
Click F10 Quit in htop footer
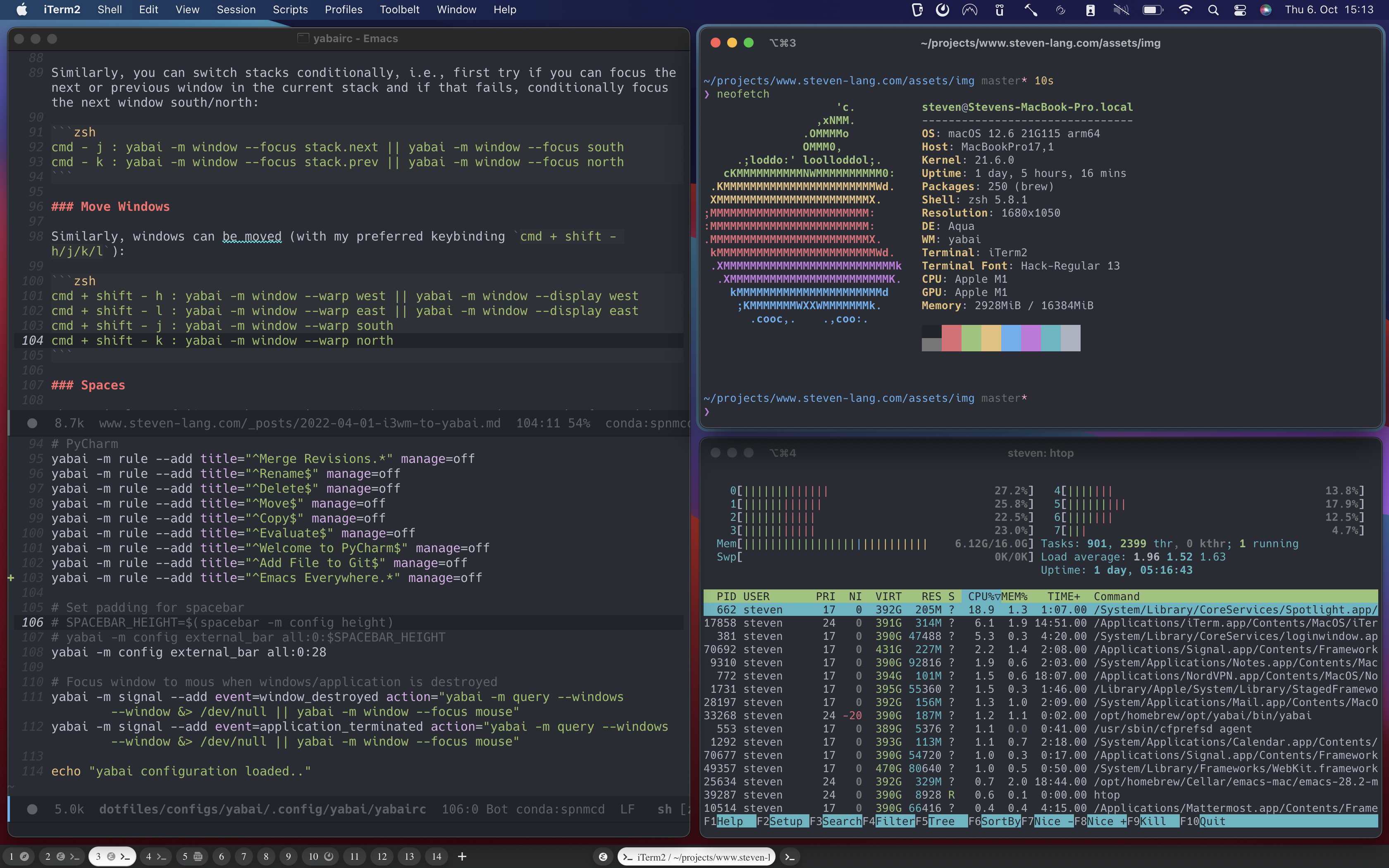pos(1203,822)
